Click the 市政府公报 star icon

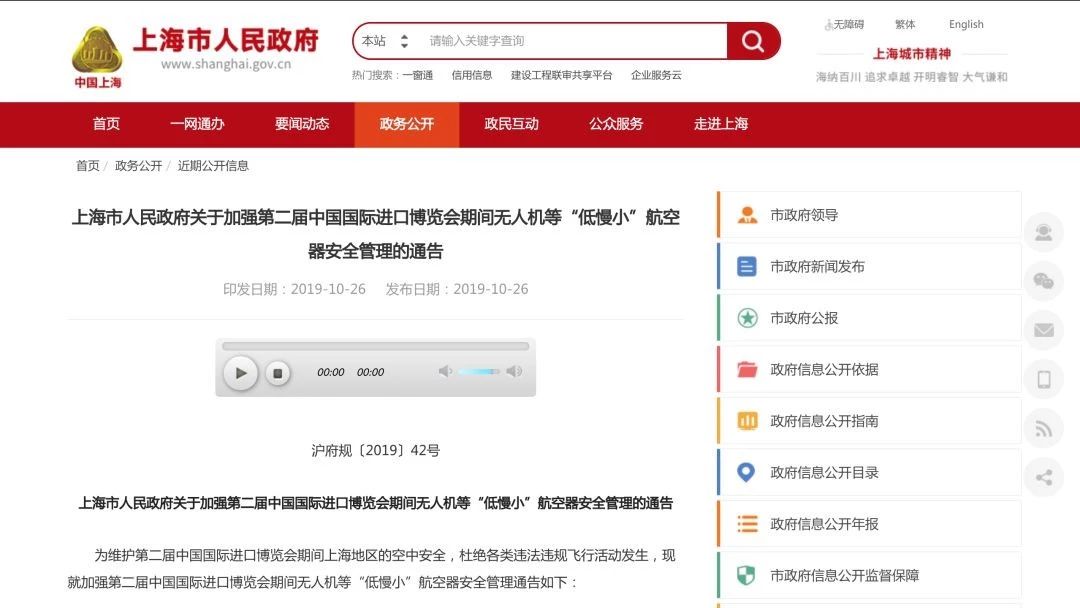point(747,318)
